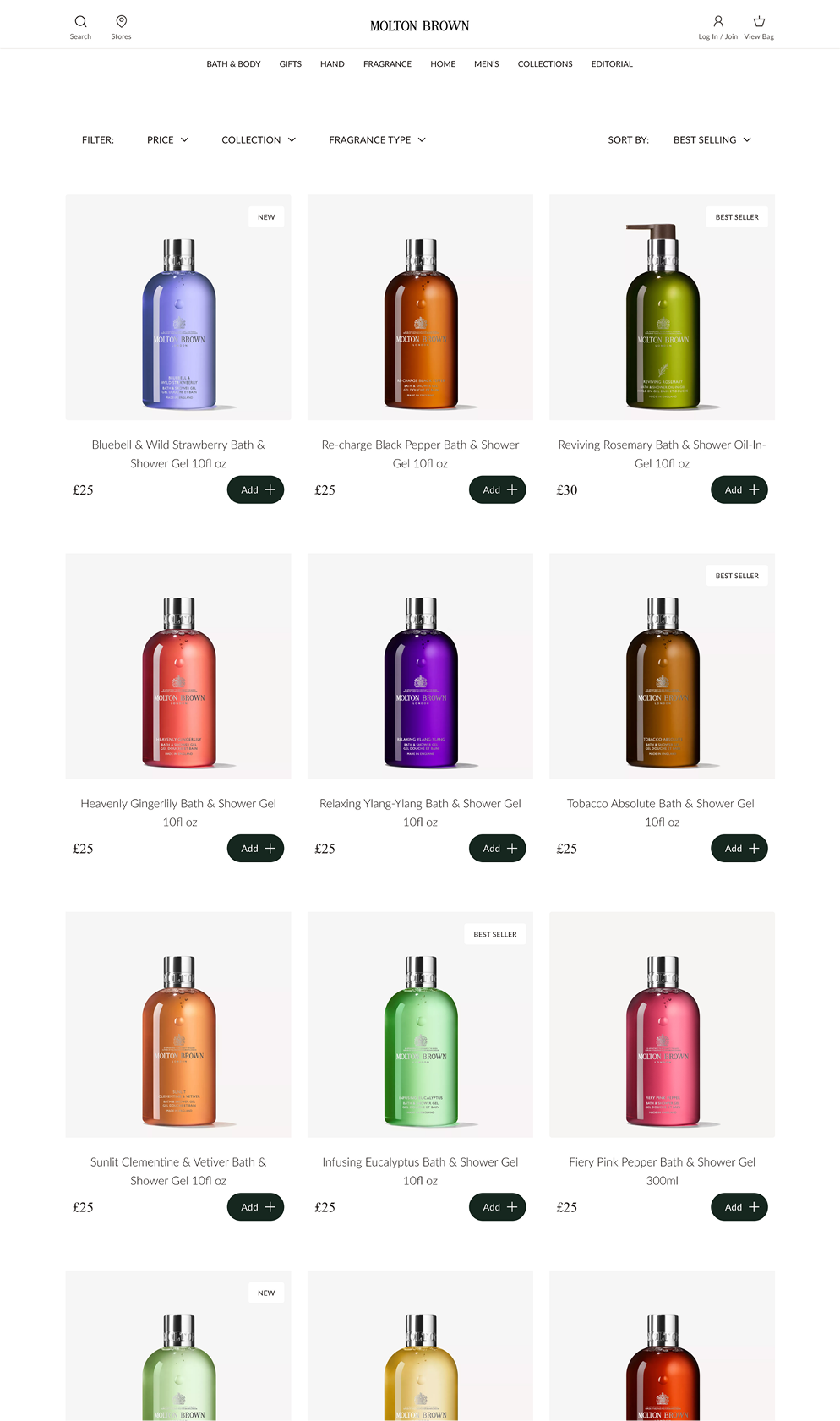Add Re-charge Black Pepper gel to bag

(x=498, y=490)
